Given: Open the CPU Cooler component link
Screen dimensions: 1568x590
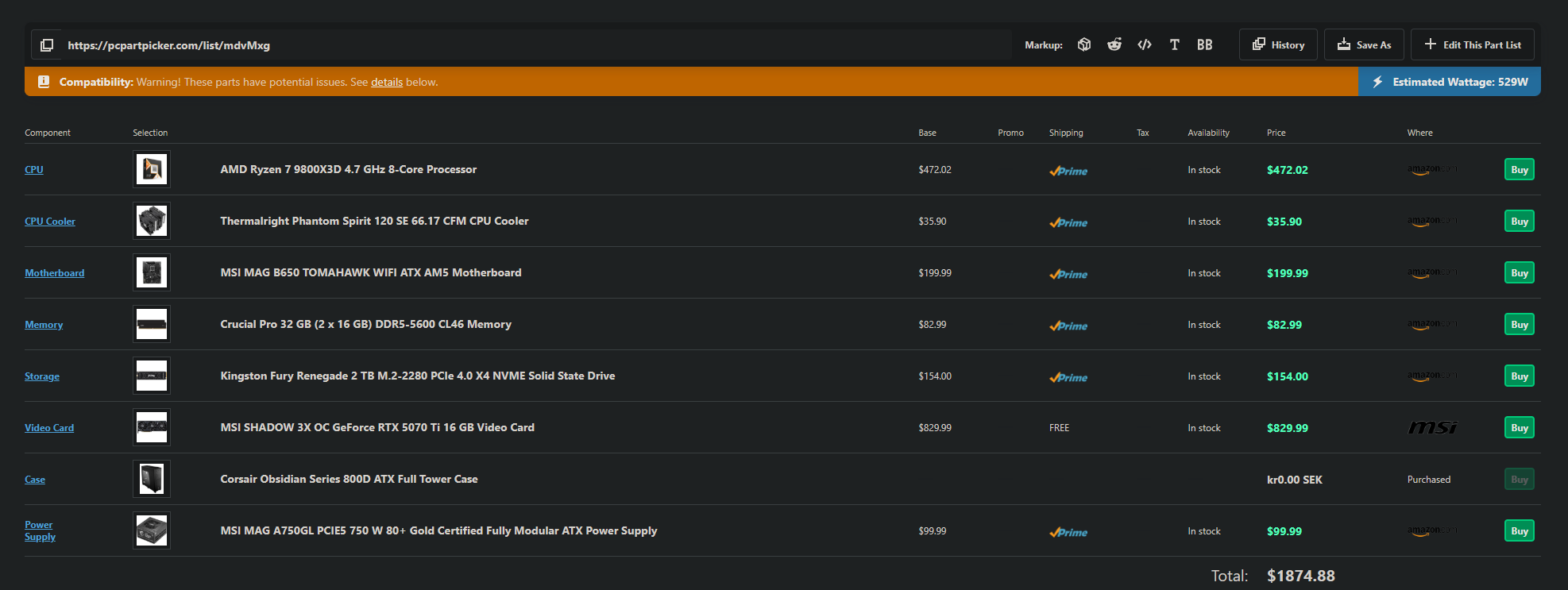Looking at the screenshot, I should pyautogui.click(x=50, y=221).
